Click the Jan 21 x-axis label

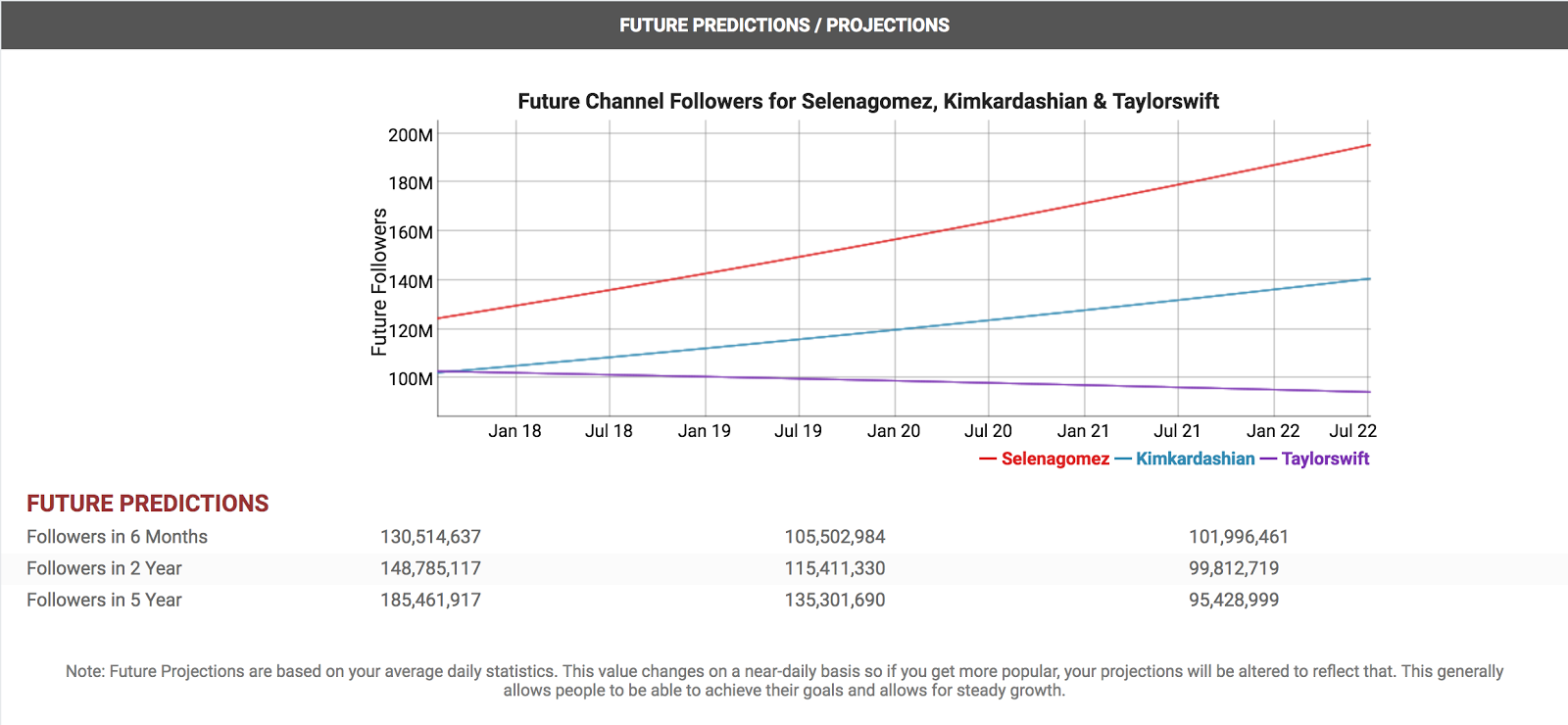click(1084, 431)
